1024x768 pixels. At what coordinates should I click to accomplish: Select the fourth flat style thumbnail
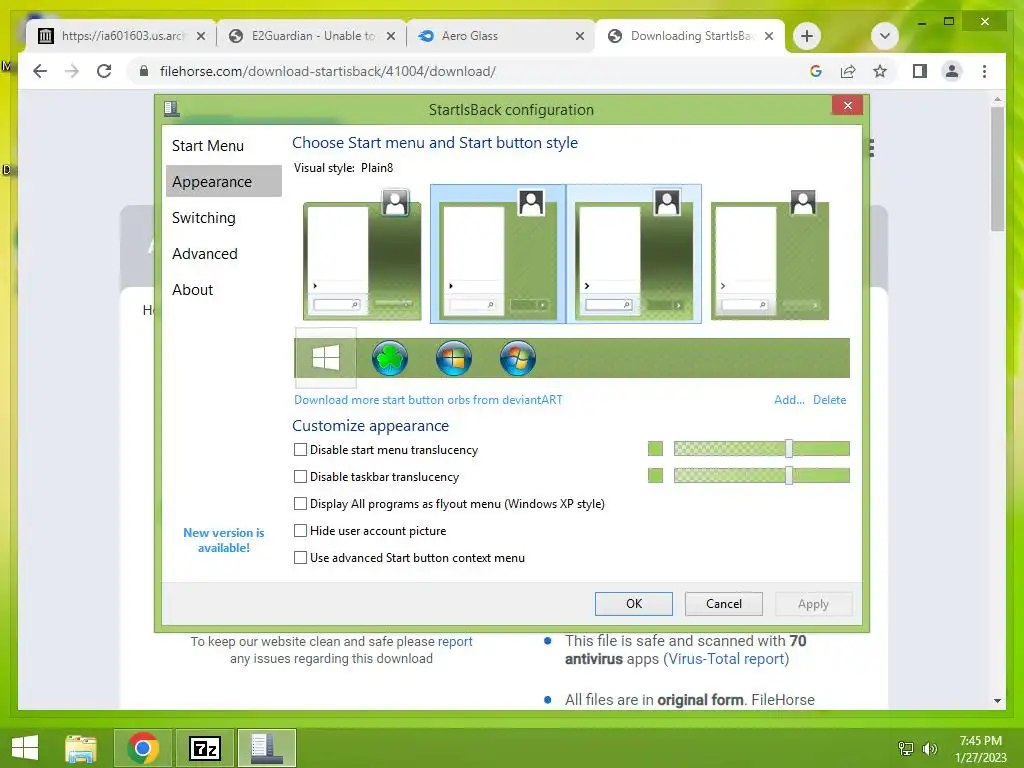point(770,254)
